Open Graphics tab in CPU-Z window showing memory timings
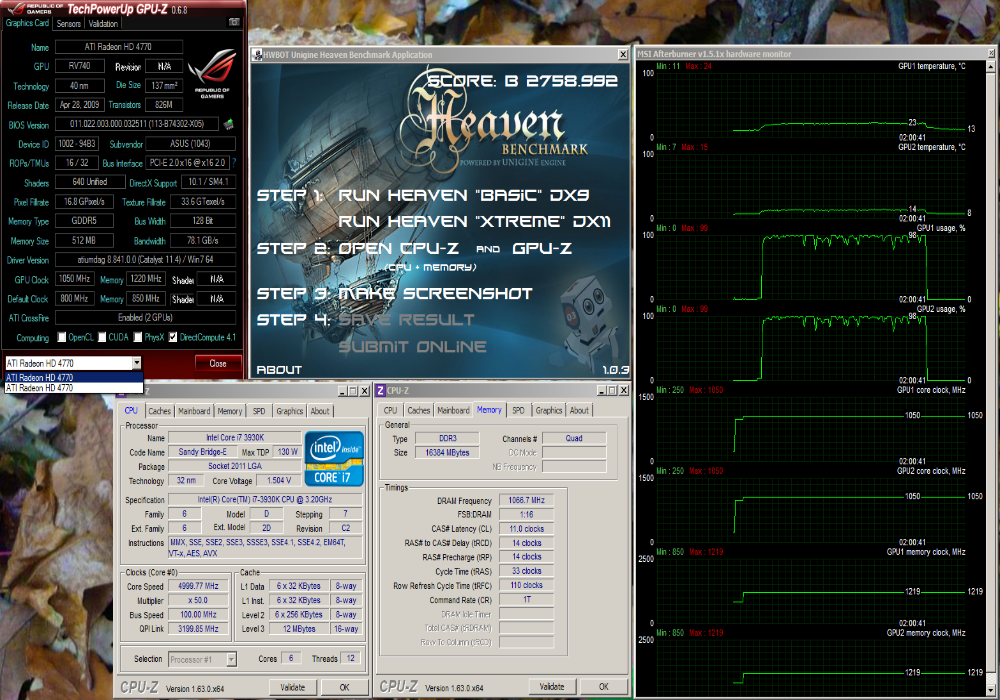Viewport: 1000px width, 700px height. point(549,411)
